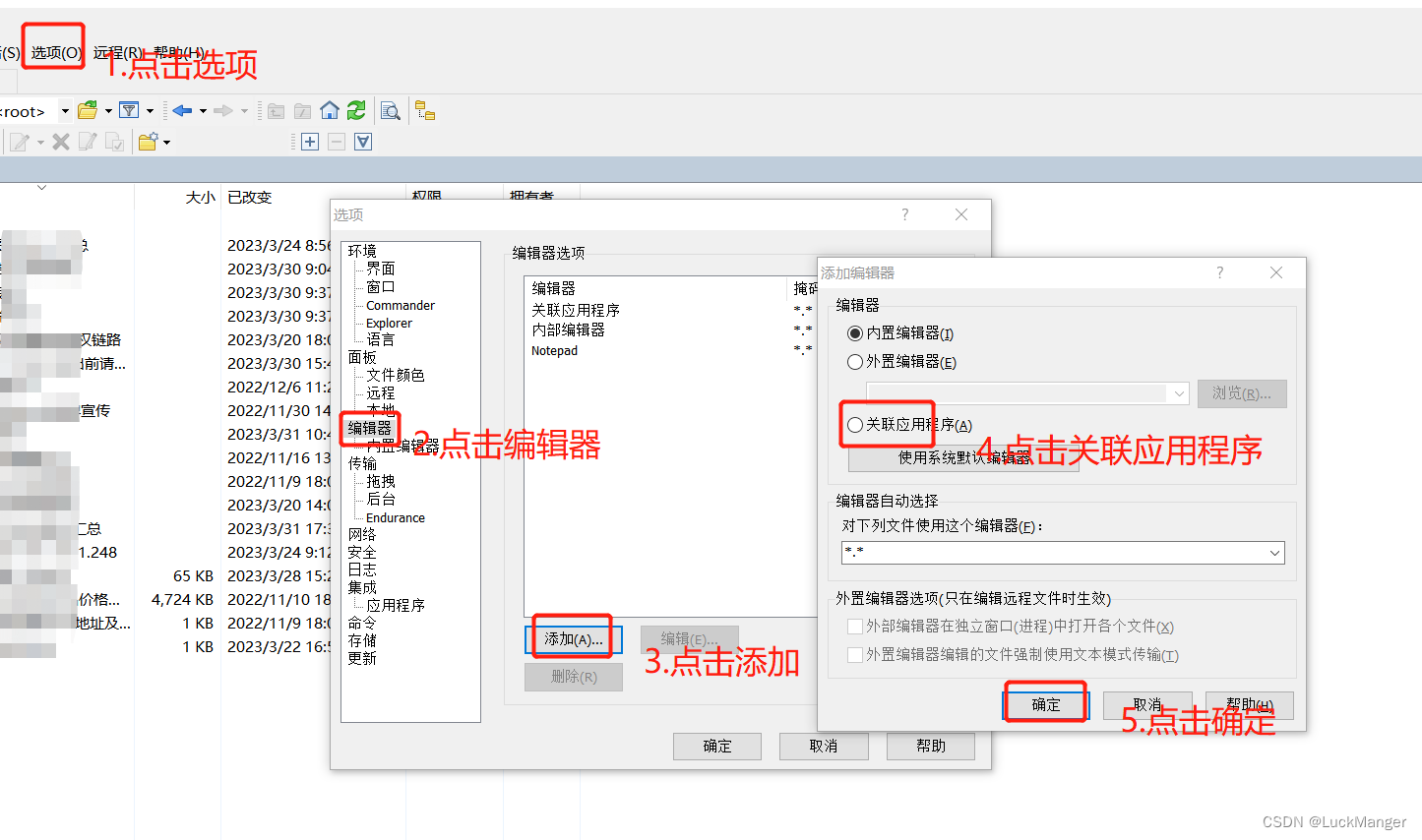Go to the Home directory icon
Viewport: 1422px width, 840px height.
pos(330,110)
